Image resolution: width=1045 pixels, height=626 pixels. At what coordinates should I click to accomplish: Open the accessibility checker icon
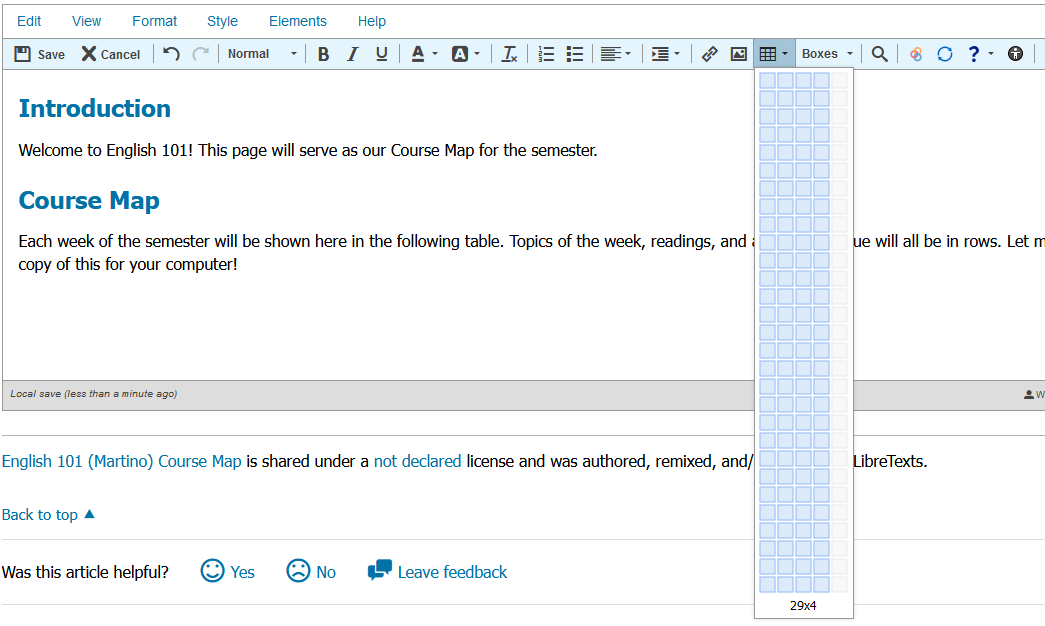tap(1015, 54)
